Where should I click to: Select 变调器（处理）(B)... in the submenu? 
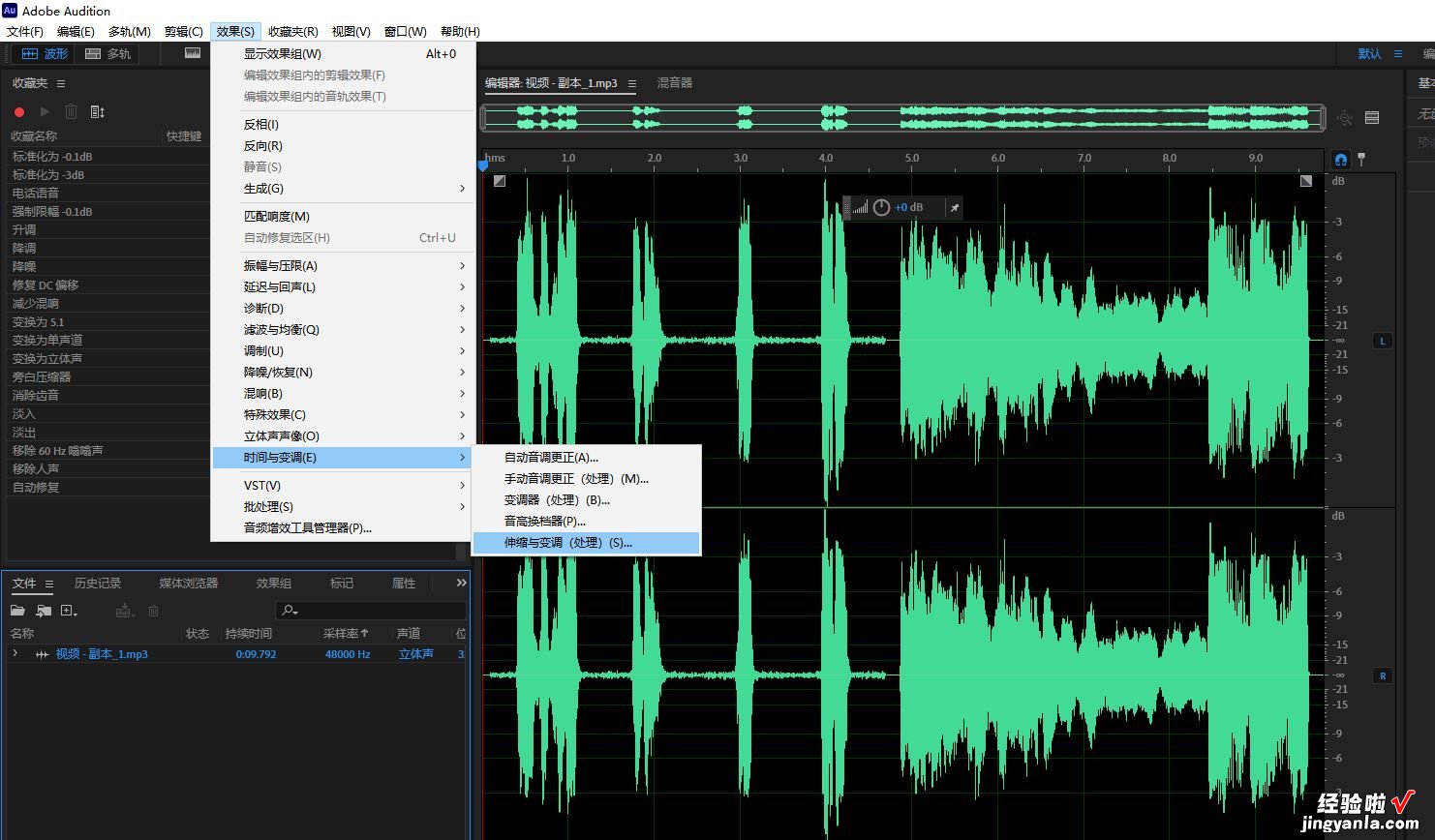pyautogui.click(x=587, y=499)
